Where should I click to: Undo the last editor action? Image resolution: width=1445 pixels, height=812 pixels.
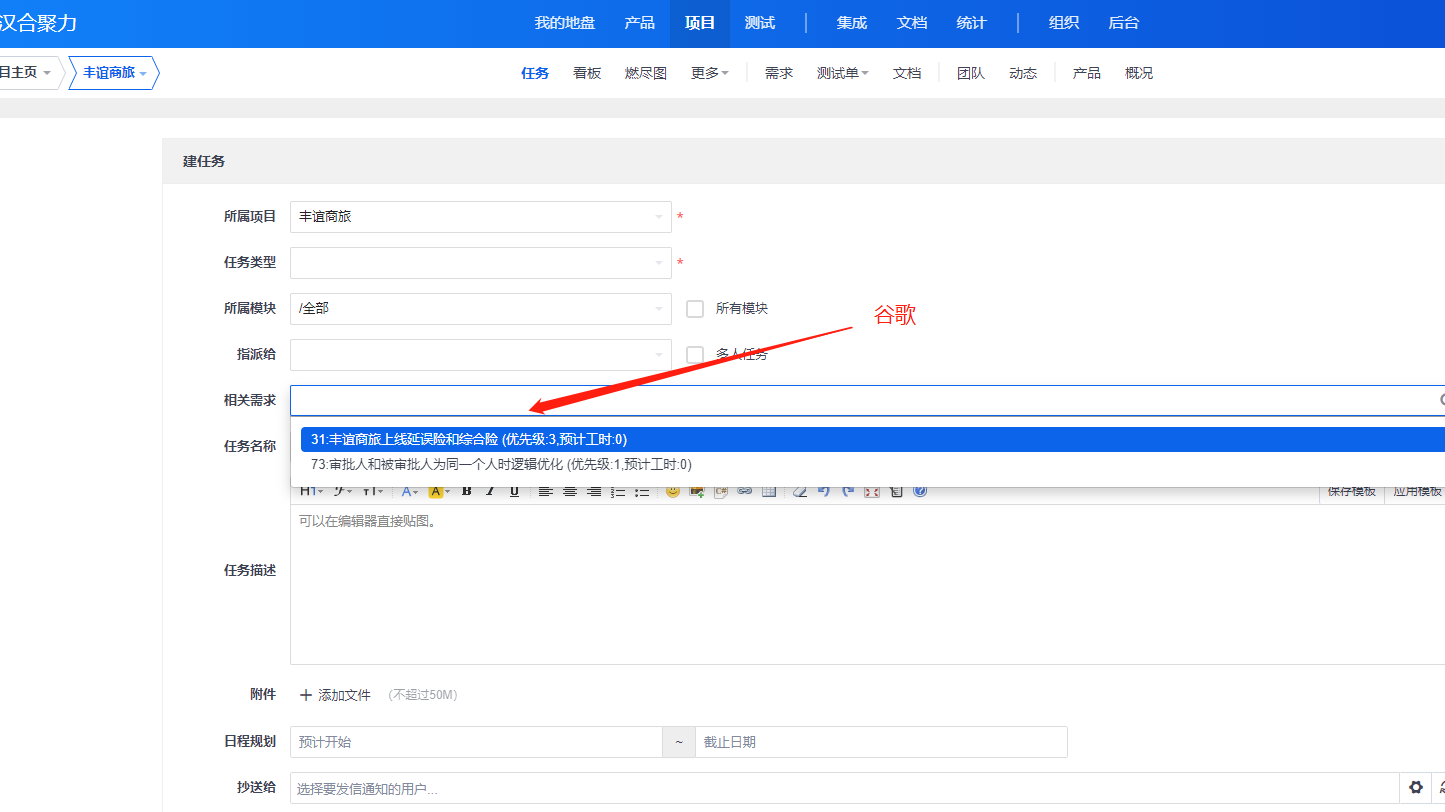pyautogui.click(x=824, y=491)
